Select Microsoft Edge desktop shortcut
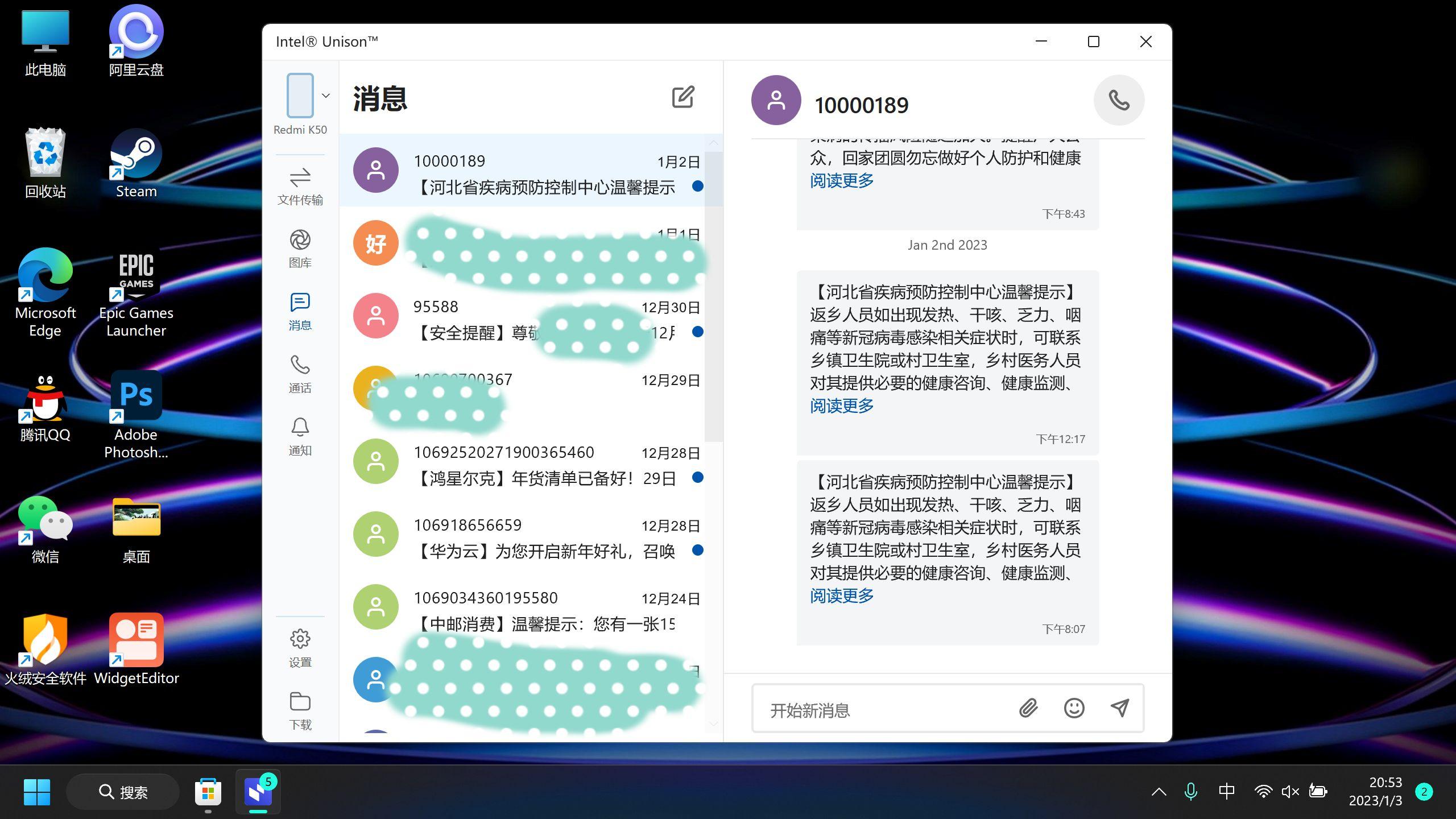This screenshot has width=1456, height=819. tap(45, 292)
